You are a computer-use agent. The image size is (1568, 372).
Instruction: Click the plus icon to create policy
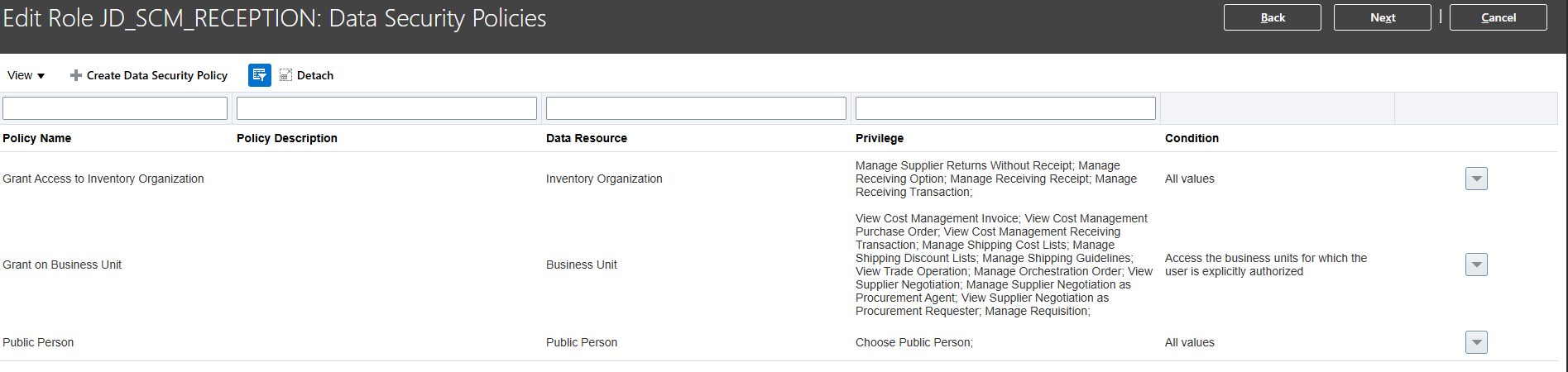point(76,75)
